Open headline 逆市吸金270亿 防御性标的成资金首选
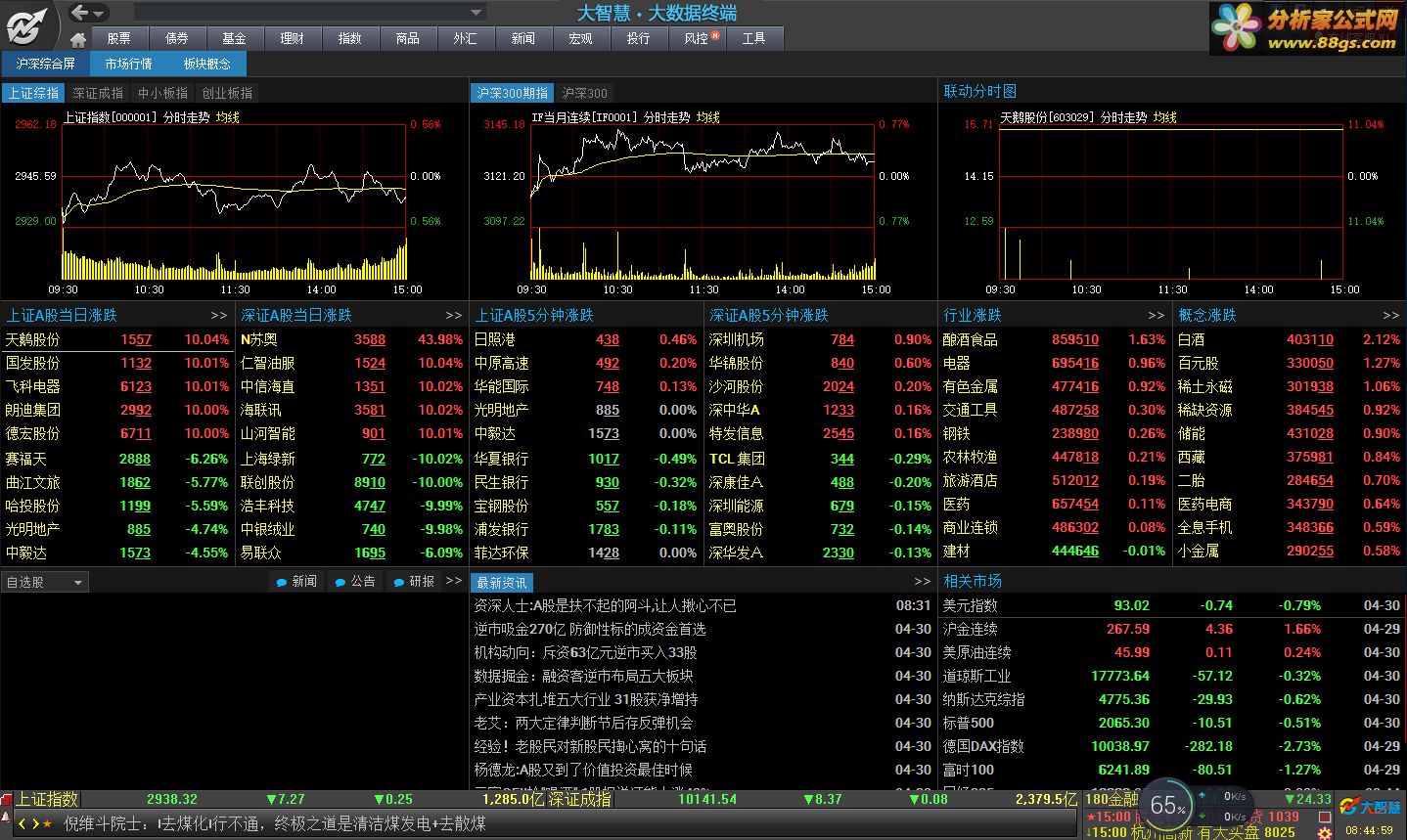 pyautogui.click(x=590, y=629)
